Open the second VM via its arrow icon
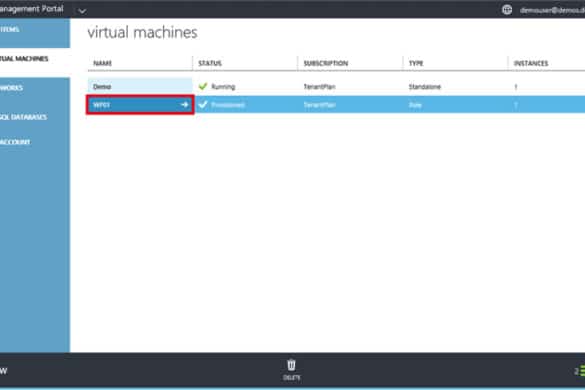585x390 pixels. [185, 105]
